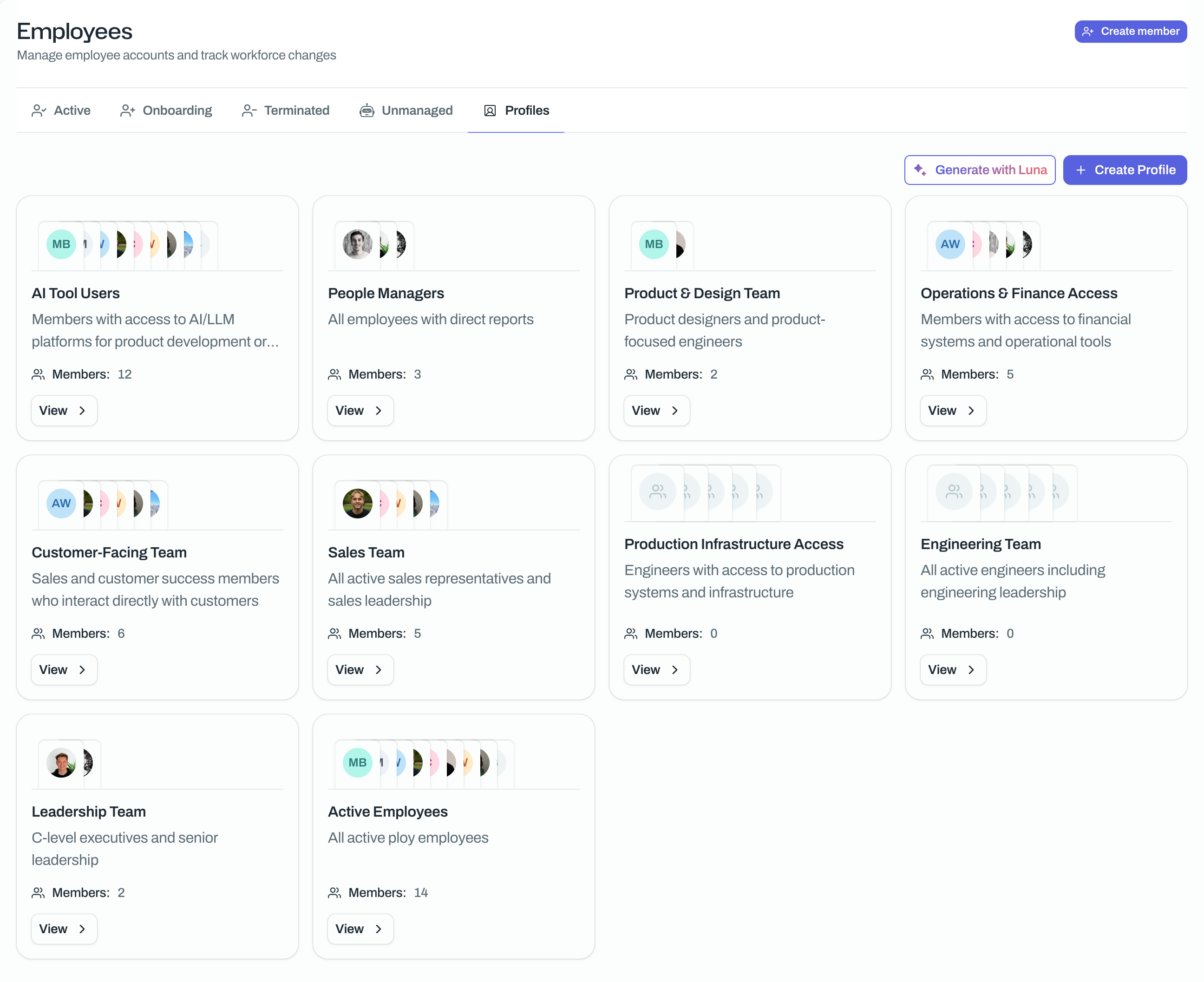Click the AW avatar in Customer-Facing Team card
1204x982 pixels.
tap(61, 504)
